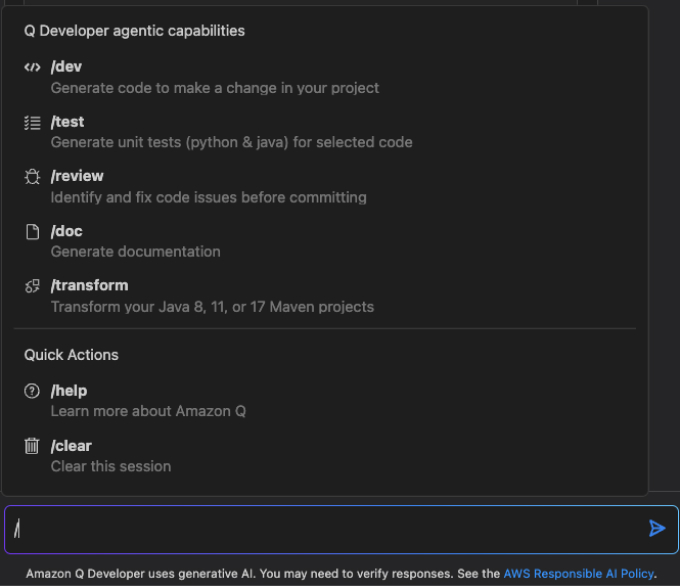This screenshot has height=586, width=680.
Task: Run the /clear quick action
Action: tap(325, 455)
